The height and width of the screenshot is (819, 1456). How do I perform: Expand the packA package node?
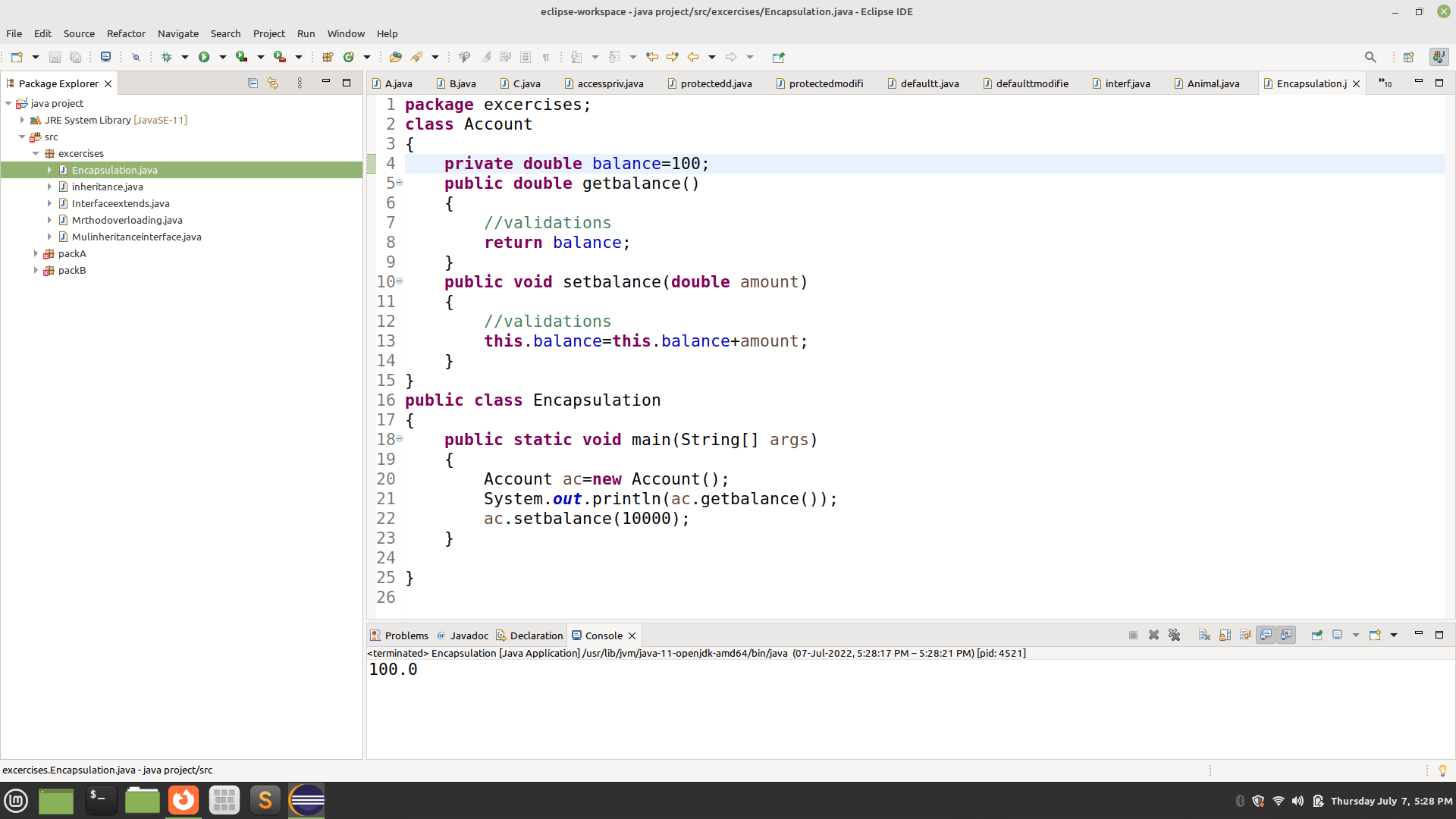[36, 253]
